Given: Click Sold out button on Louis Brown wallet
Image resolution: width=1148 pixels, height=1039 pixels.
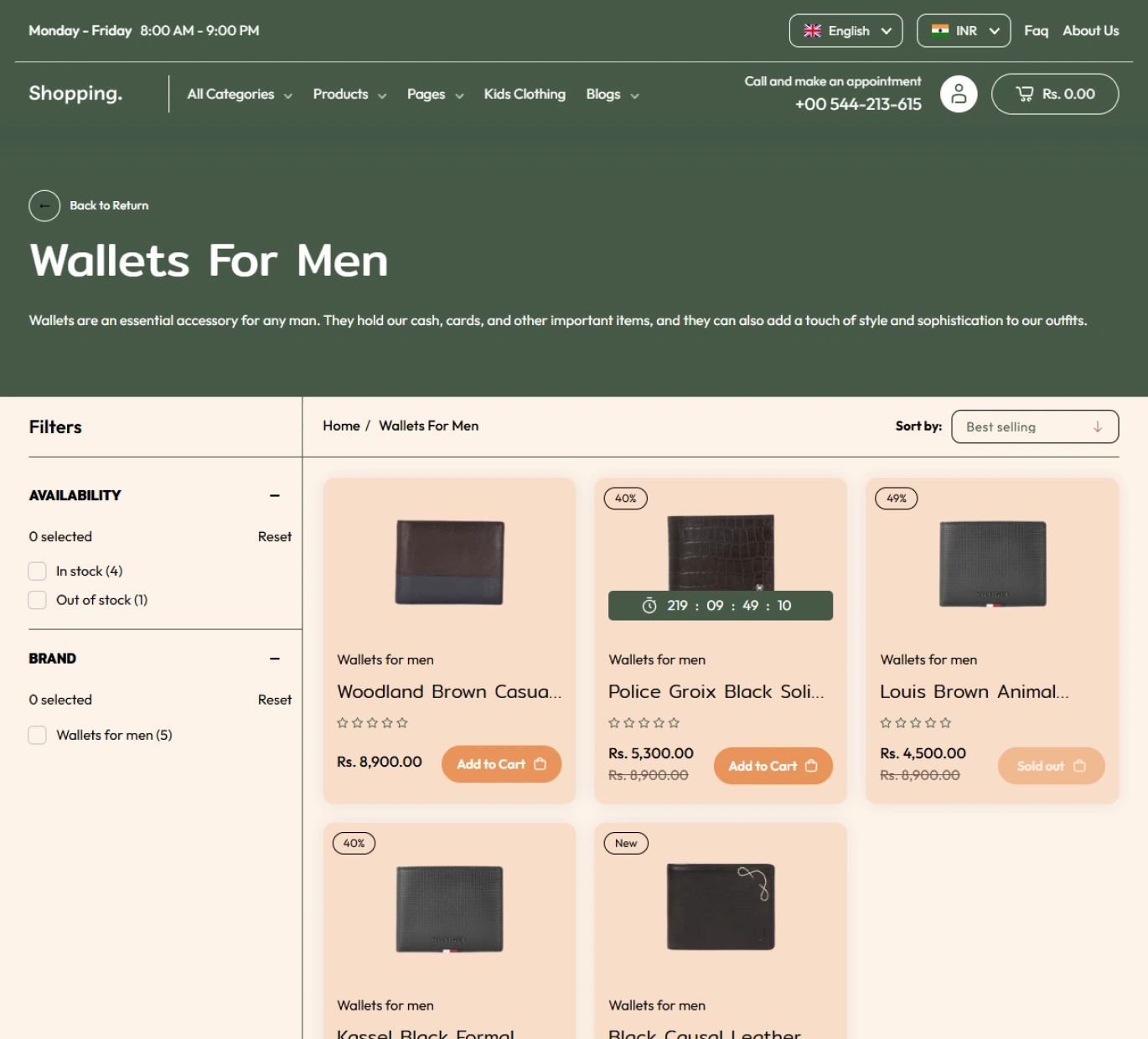Looking at the screenshot, I should (x=1051, y=766).
